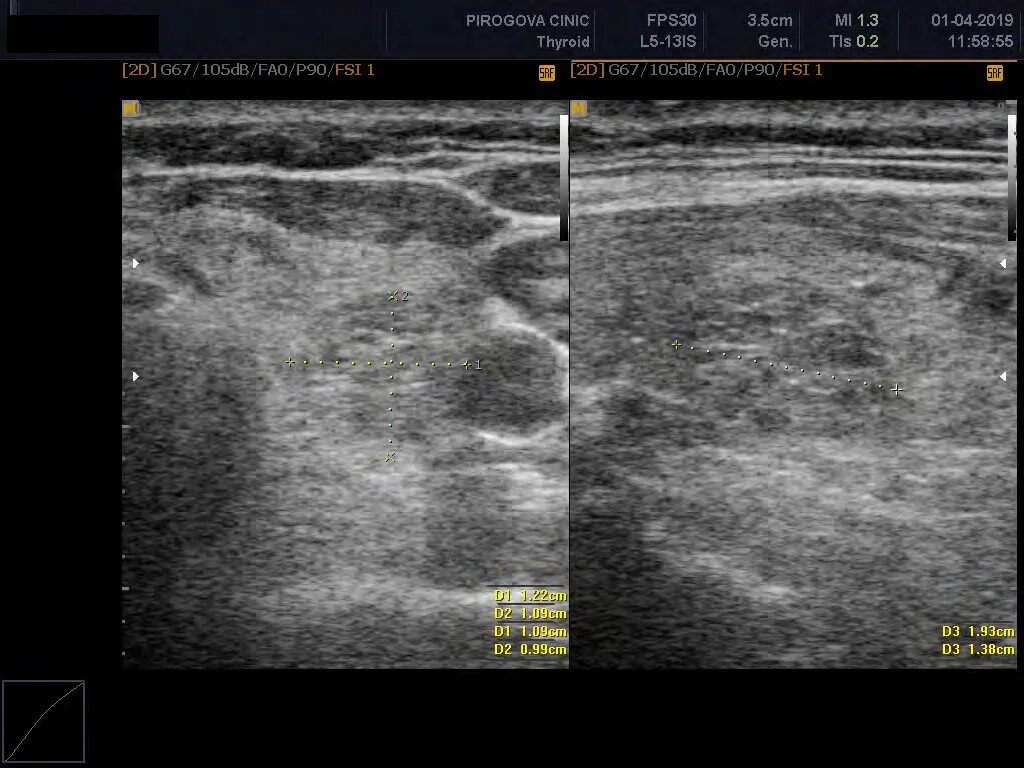This screenshot has height=768, width=1024.
Task: Click the MI 1.3 value
Action: pos(856,20)
